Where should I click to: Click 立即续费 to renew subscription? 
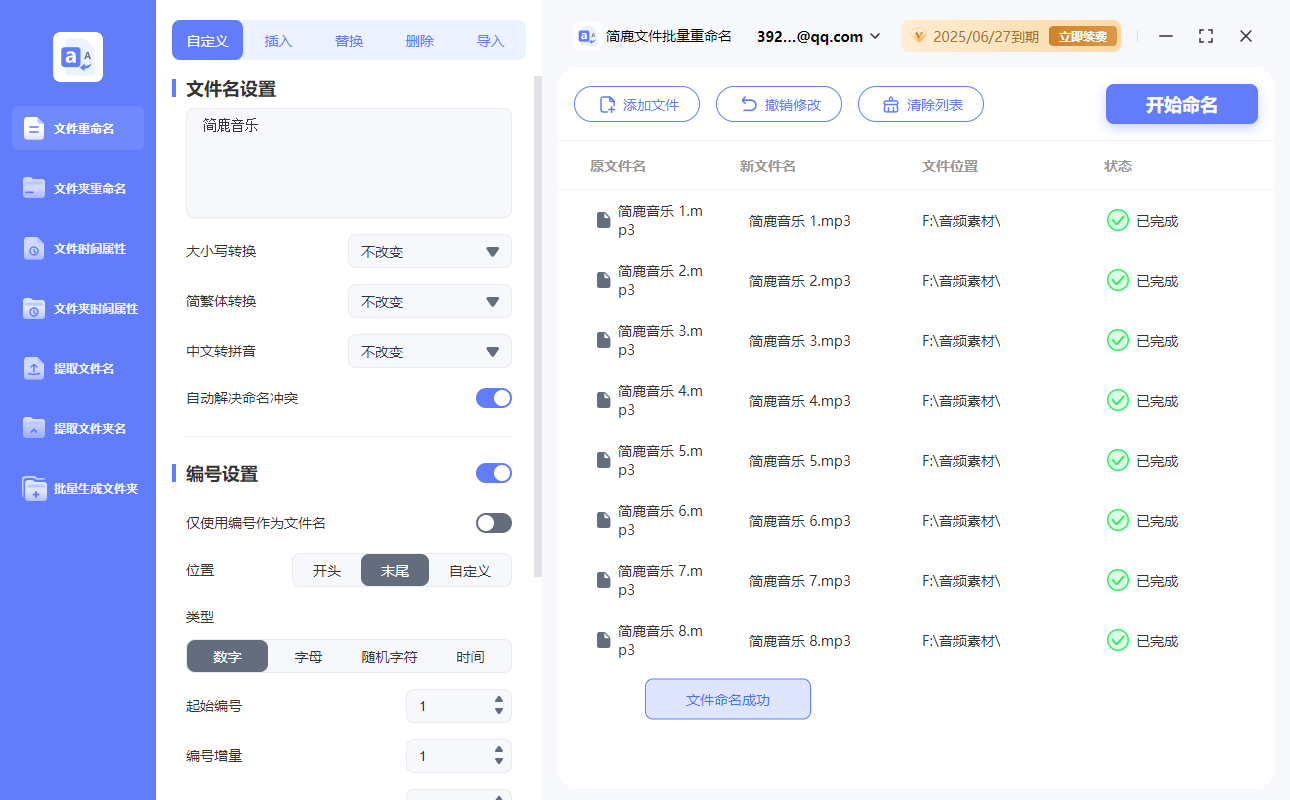[1083, 35]
